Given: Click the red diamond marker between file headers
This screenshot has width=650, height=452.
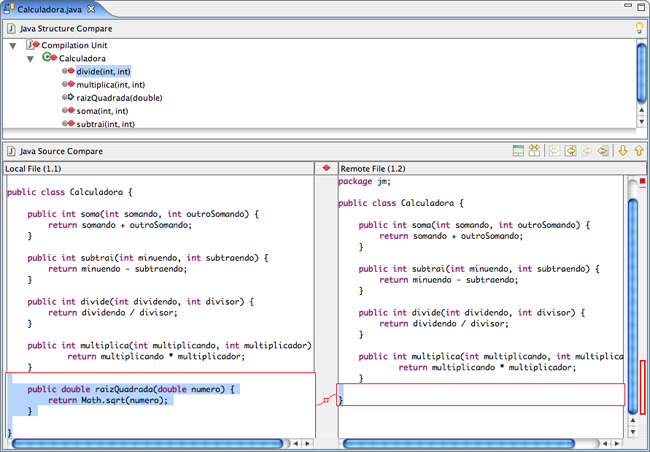Looking at the screenshot, I should pos(326,169).
